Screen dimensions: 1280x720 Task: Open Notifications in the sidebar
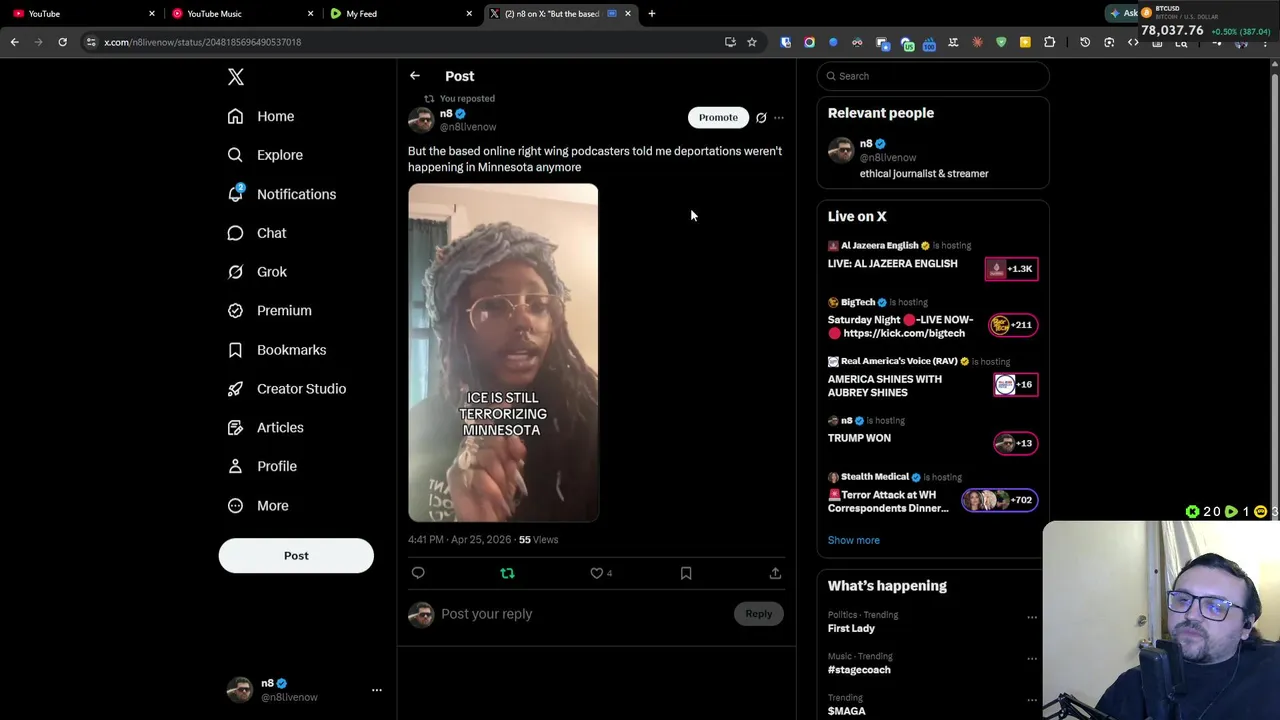click(281, 194)
